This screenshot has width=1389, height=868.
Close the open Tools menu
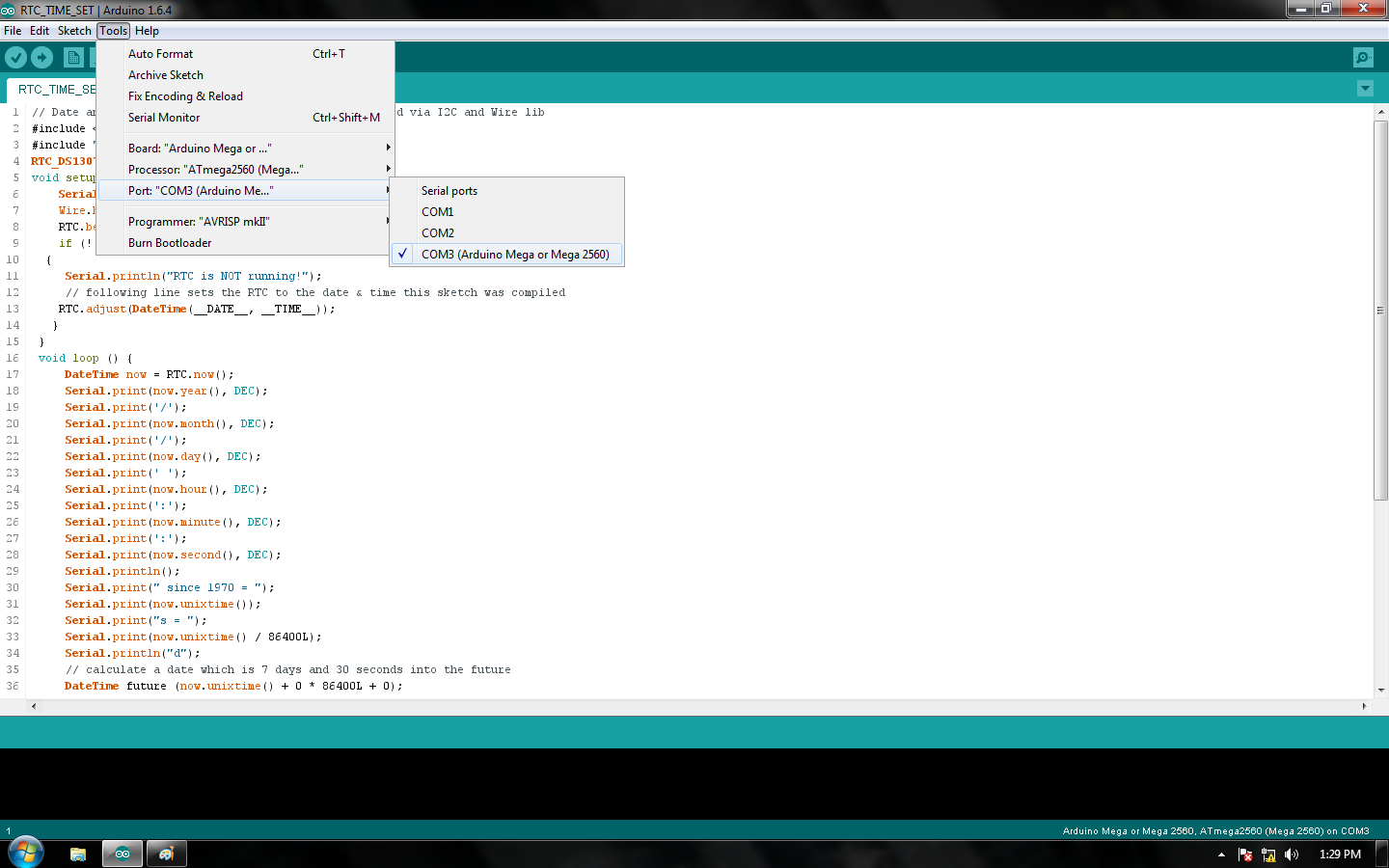pyautogui.click(x=113, y=31)
